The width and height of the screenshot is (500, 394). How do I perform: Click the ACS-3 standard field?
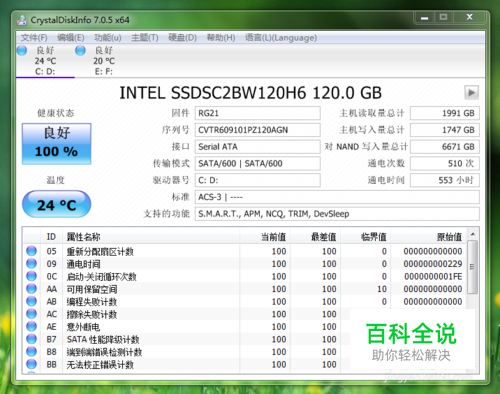[x=337, y=197]
